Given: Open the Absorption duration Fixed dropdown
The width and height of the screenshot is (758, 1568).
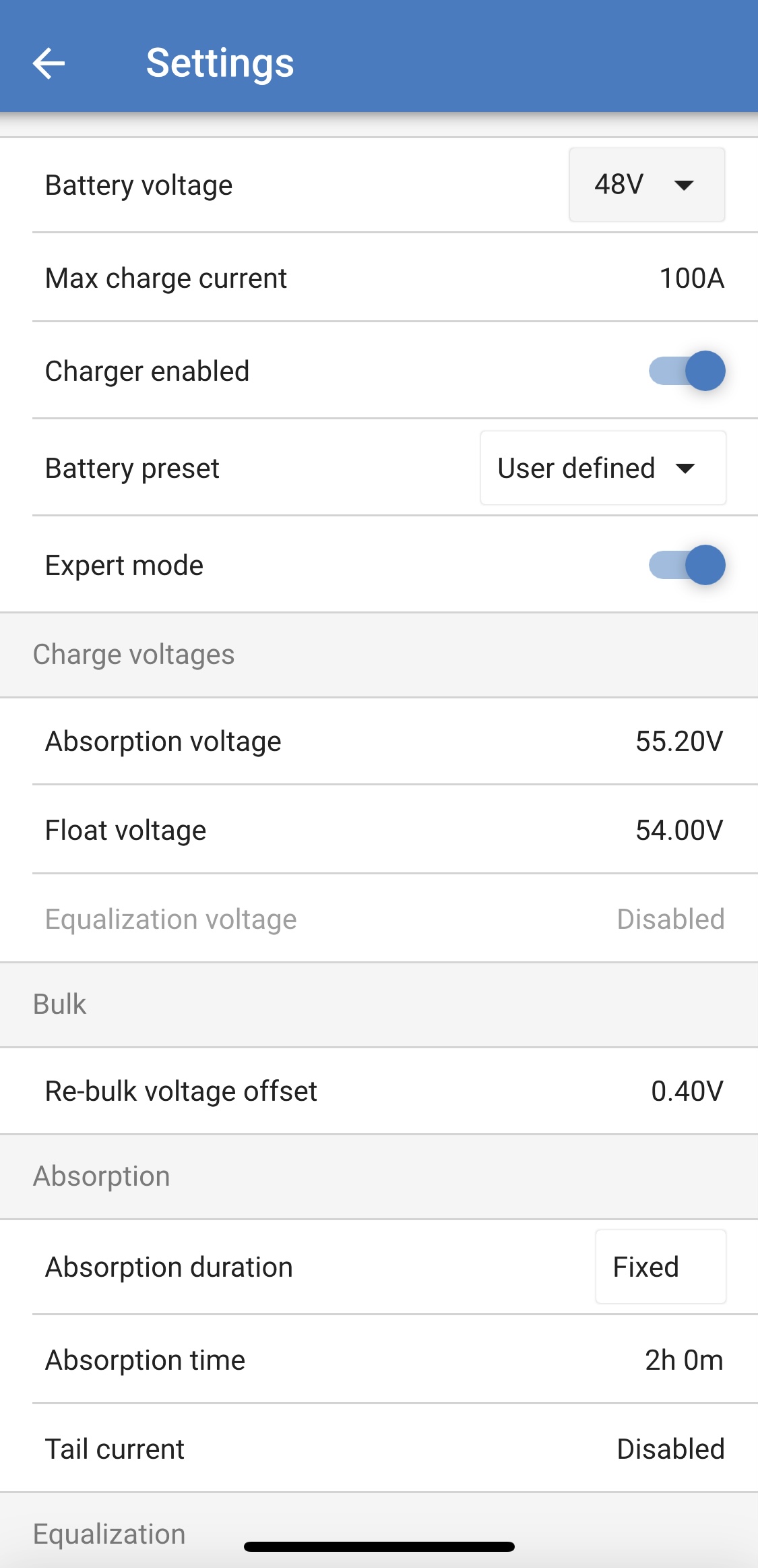Looking at the screenshot, I should point(660,1267).
